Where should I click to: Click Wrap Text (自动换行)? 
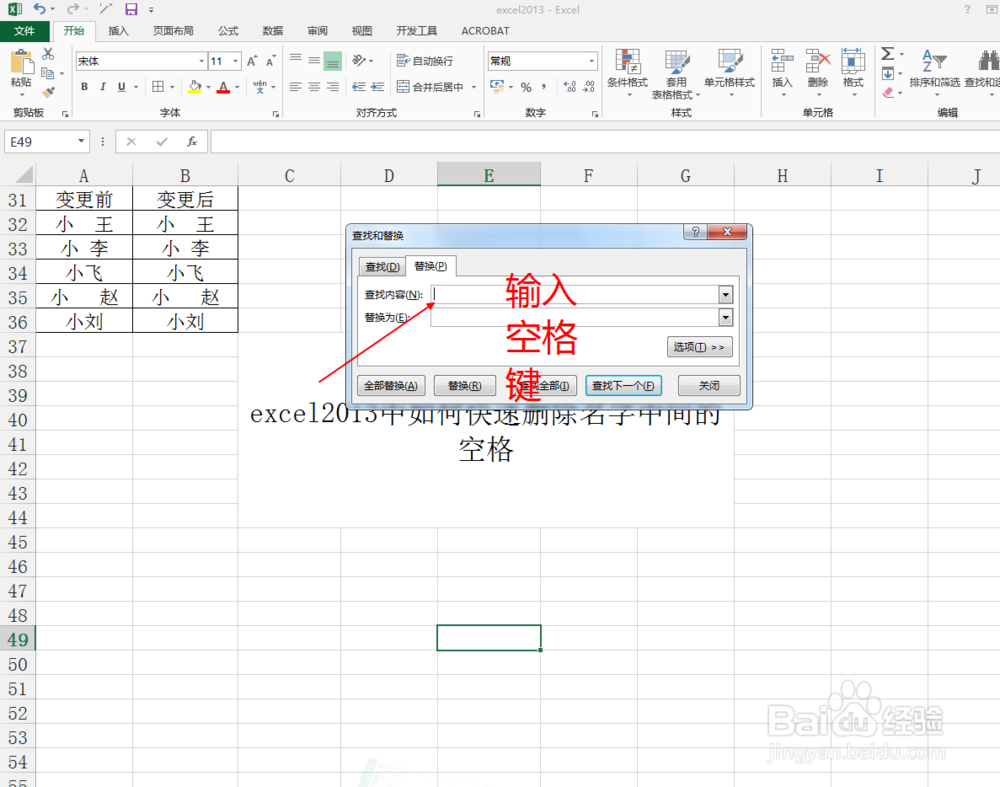[425, 61]
